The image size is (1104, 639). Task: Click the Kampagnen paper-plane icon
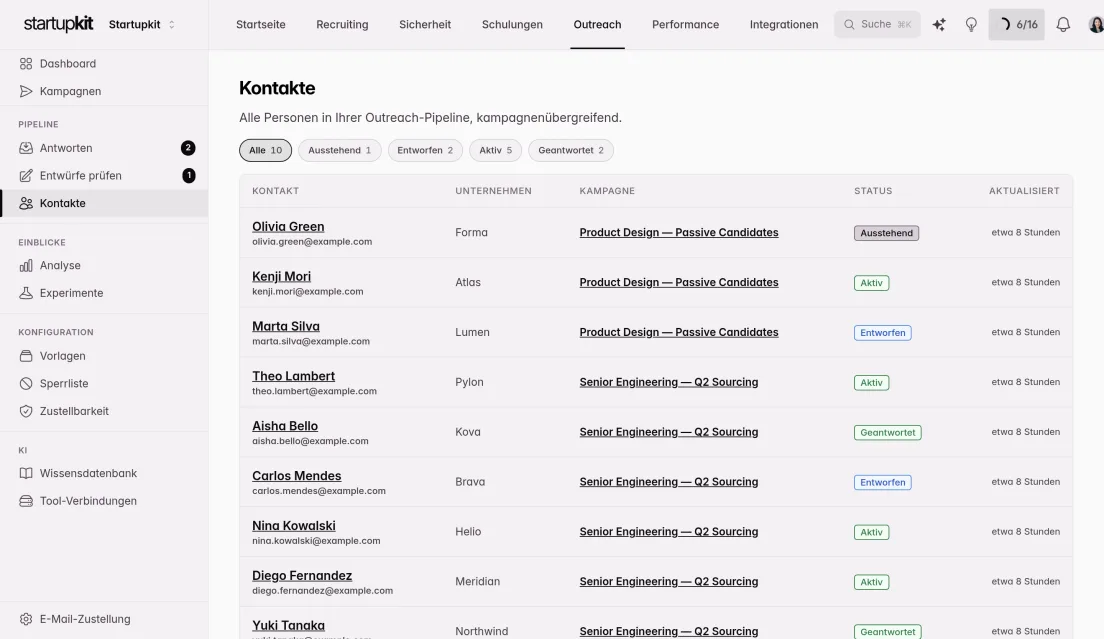[x=26, y=91]
